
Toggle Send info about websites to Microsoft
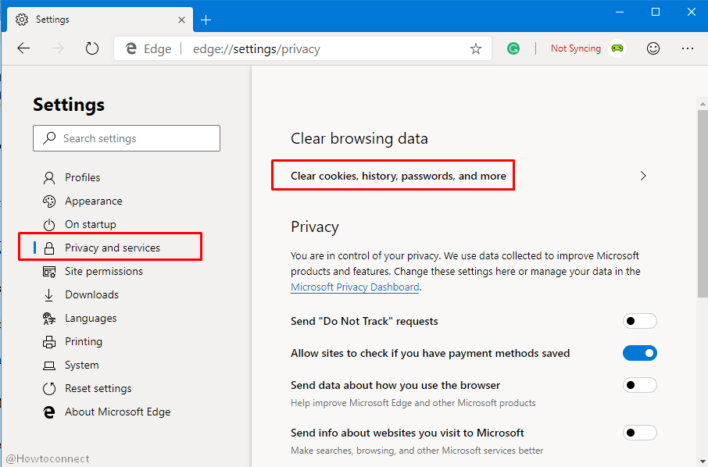(639, 433)
